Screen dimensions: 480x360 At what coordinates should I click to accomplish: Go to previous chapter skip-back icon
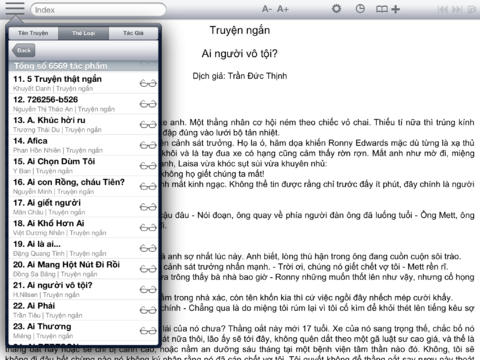click(443, 9)
